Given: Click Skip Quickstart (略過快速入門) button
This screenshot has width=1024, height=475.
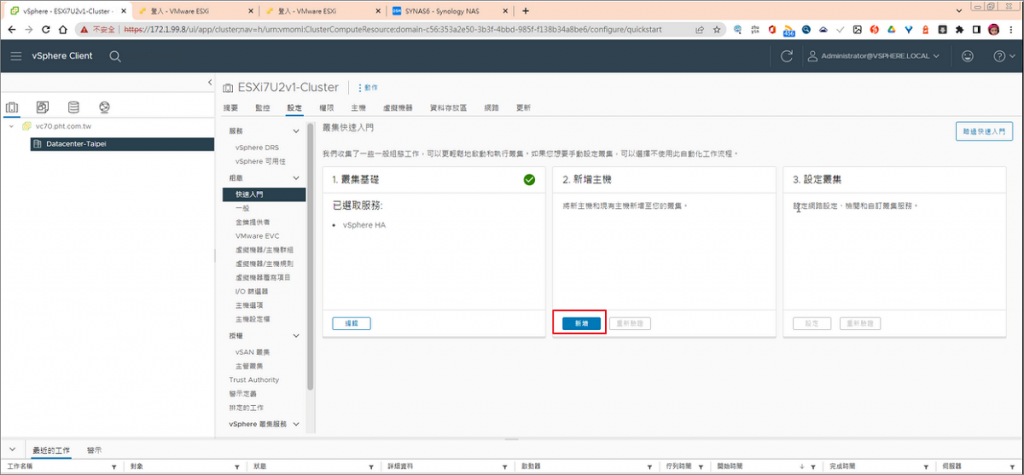Looking at the screenshot, I should [x=984, y=131].
